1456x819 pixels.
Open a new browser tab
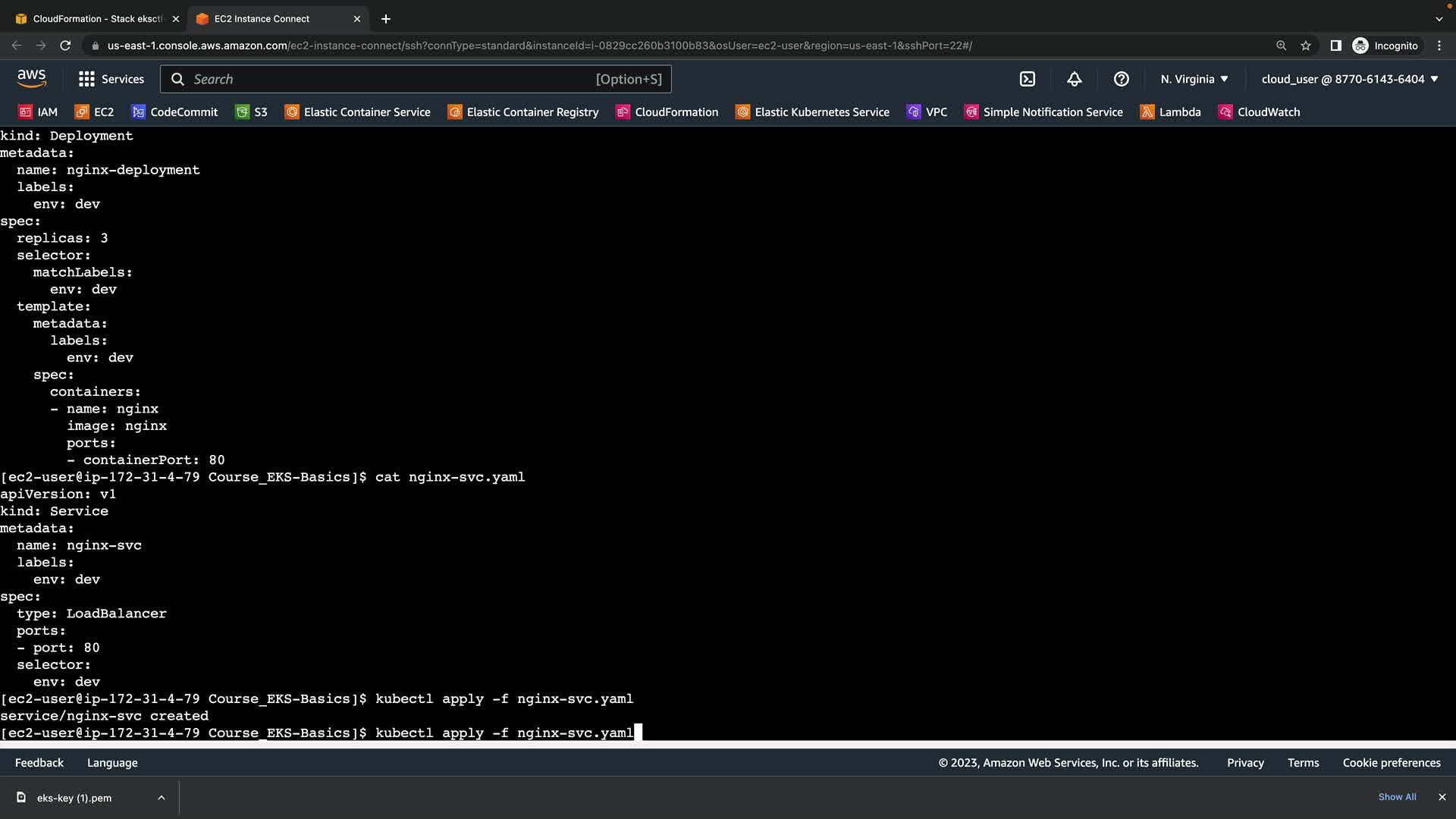tap(385, 19)
